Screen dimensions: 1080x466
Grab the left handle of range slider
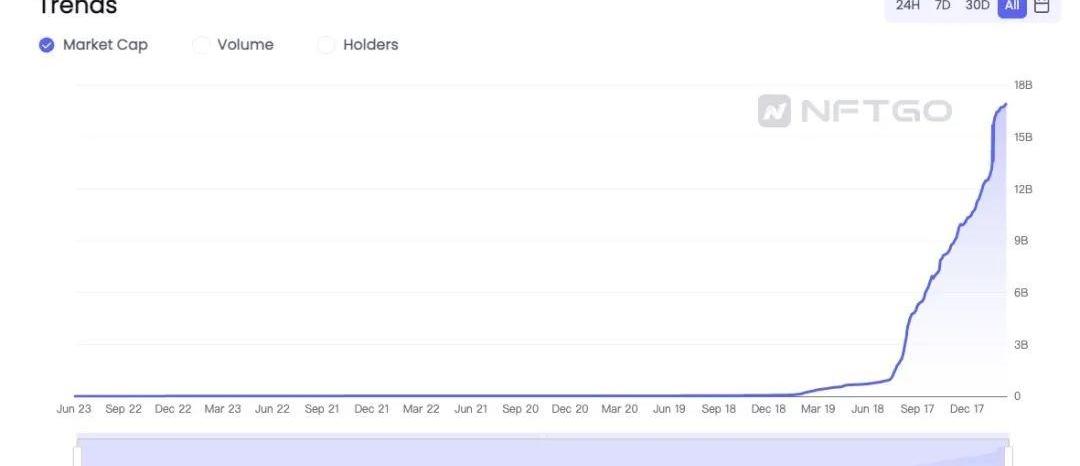pyautogui.click(x=76, y=455)
